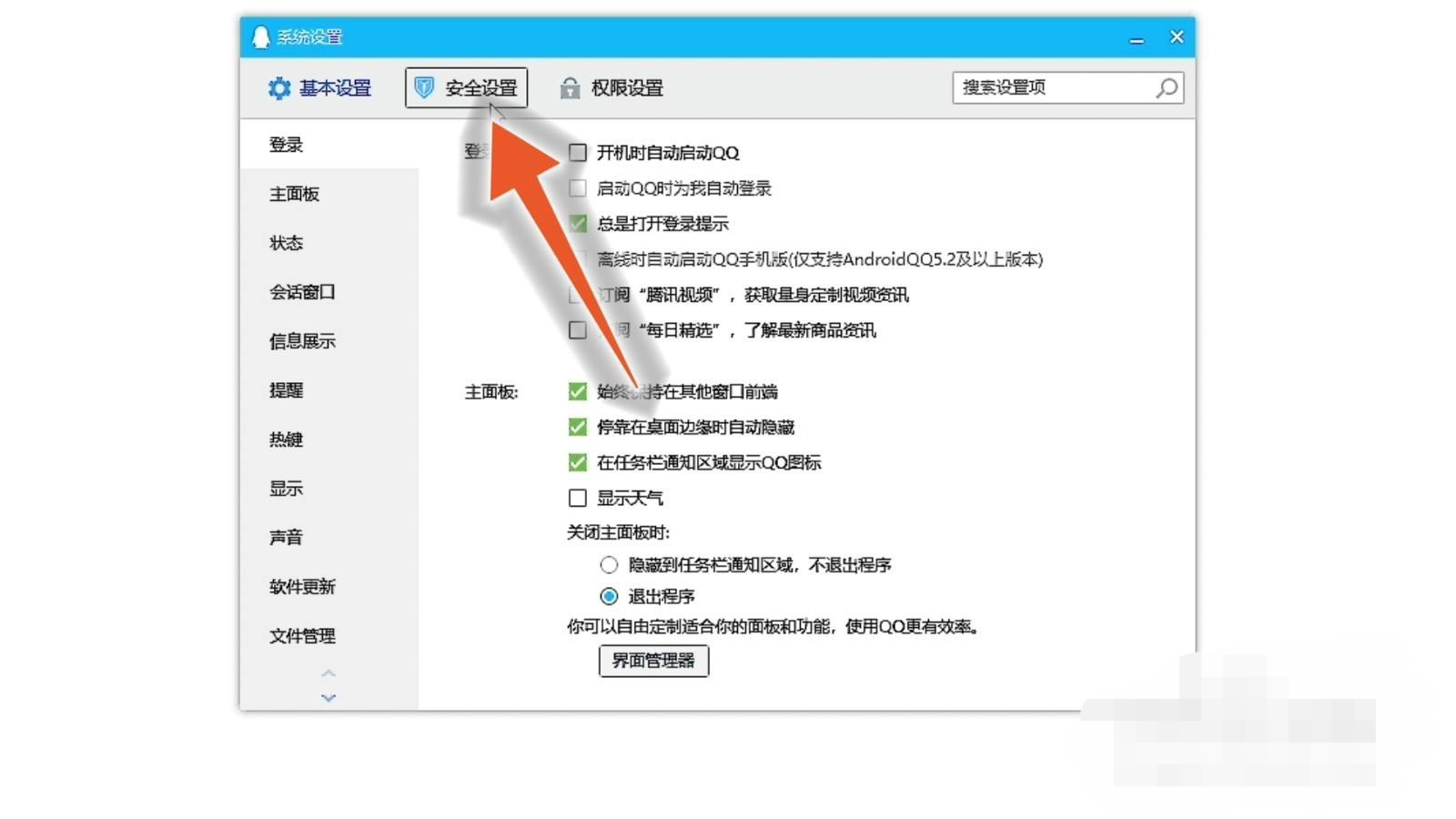Viewport: 1456px width, 819px height.
Task: Click the QQ penguin icon in title bar
Action: (261, 36)
